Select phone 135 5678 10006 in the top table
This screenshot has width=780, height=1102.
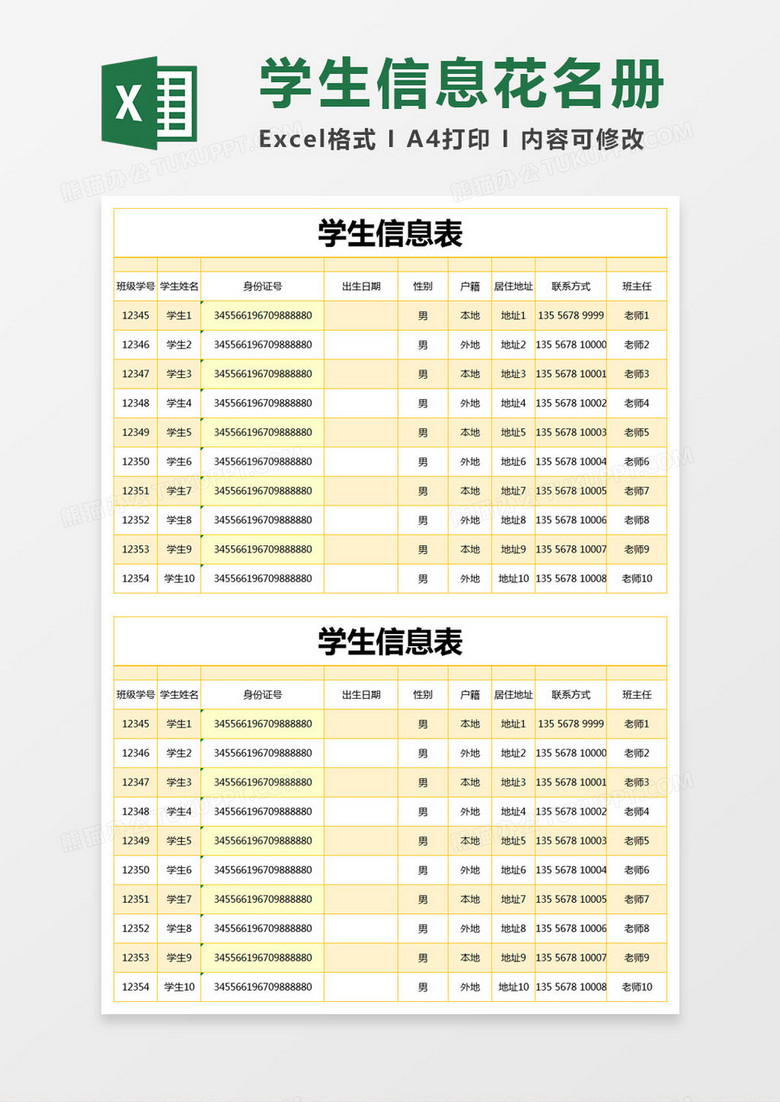[571, 520]
